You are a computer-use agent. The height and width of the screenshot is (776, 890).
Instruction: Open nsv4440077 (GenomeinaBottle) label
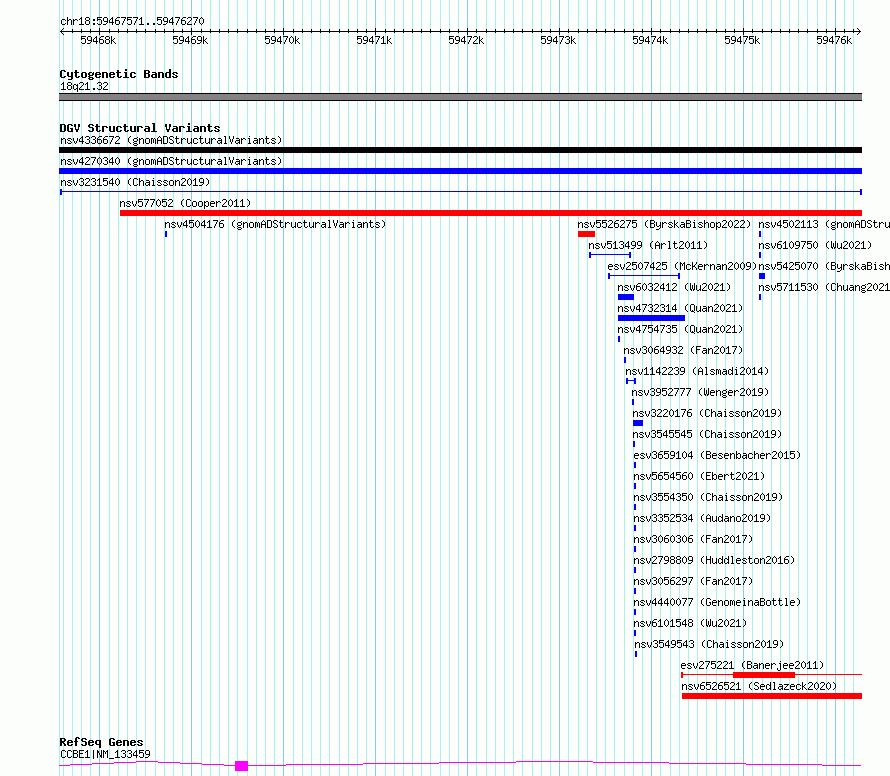717,602
